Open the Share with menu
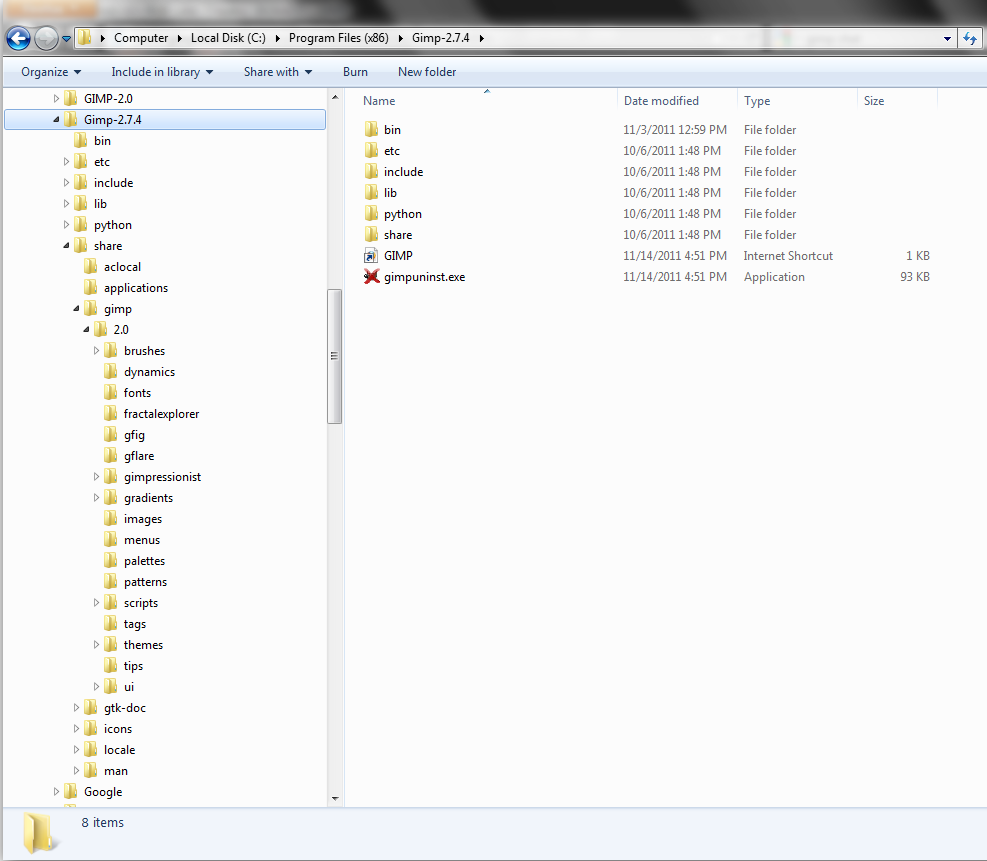The height and width of the screenshot is (861, 987). 278,72
